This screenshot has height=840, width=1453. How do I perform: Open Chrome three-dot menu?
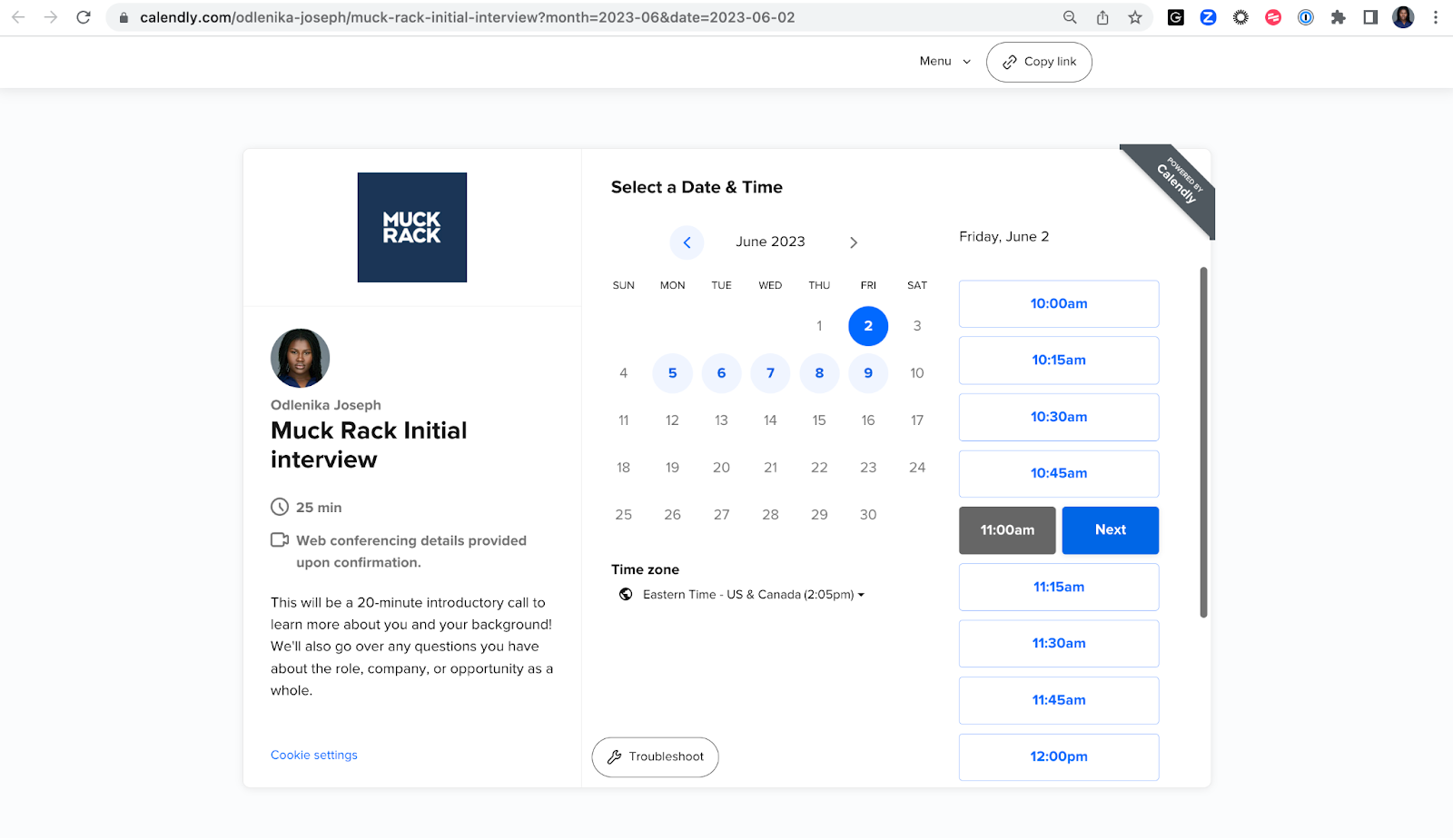(1436, 17)
